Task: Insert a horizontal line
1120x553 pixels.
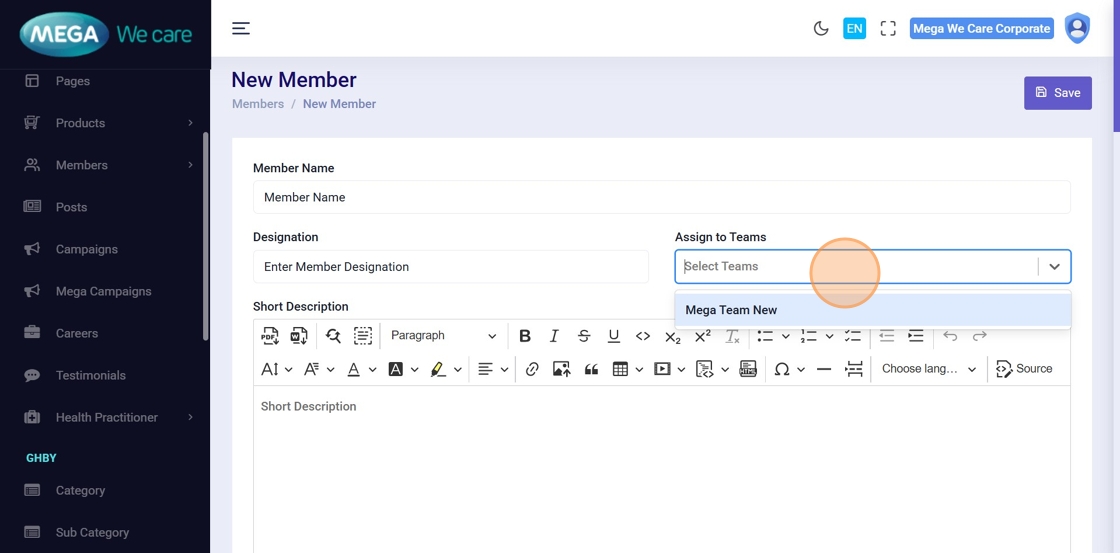Action: click(x=824, y=369)
